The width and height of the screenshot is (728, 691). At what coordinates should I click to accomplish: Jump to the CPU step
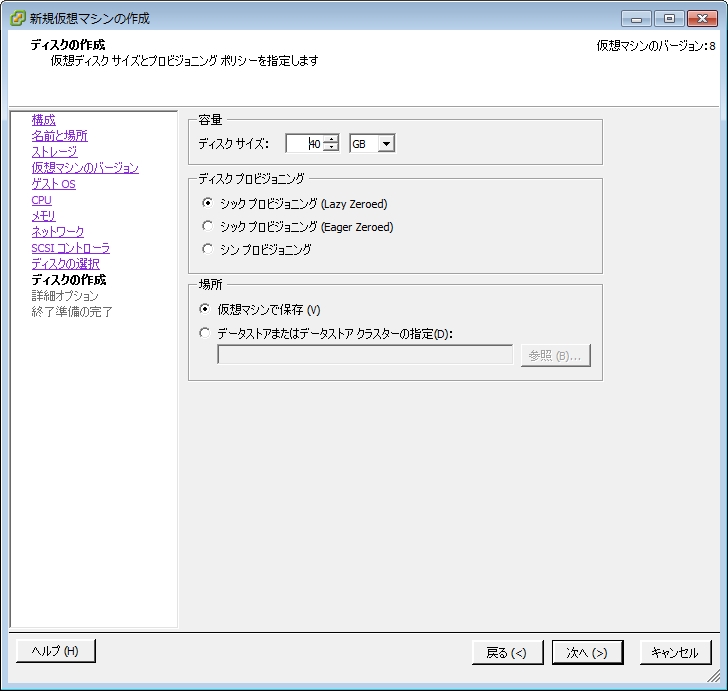42,200
